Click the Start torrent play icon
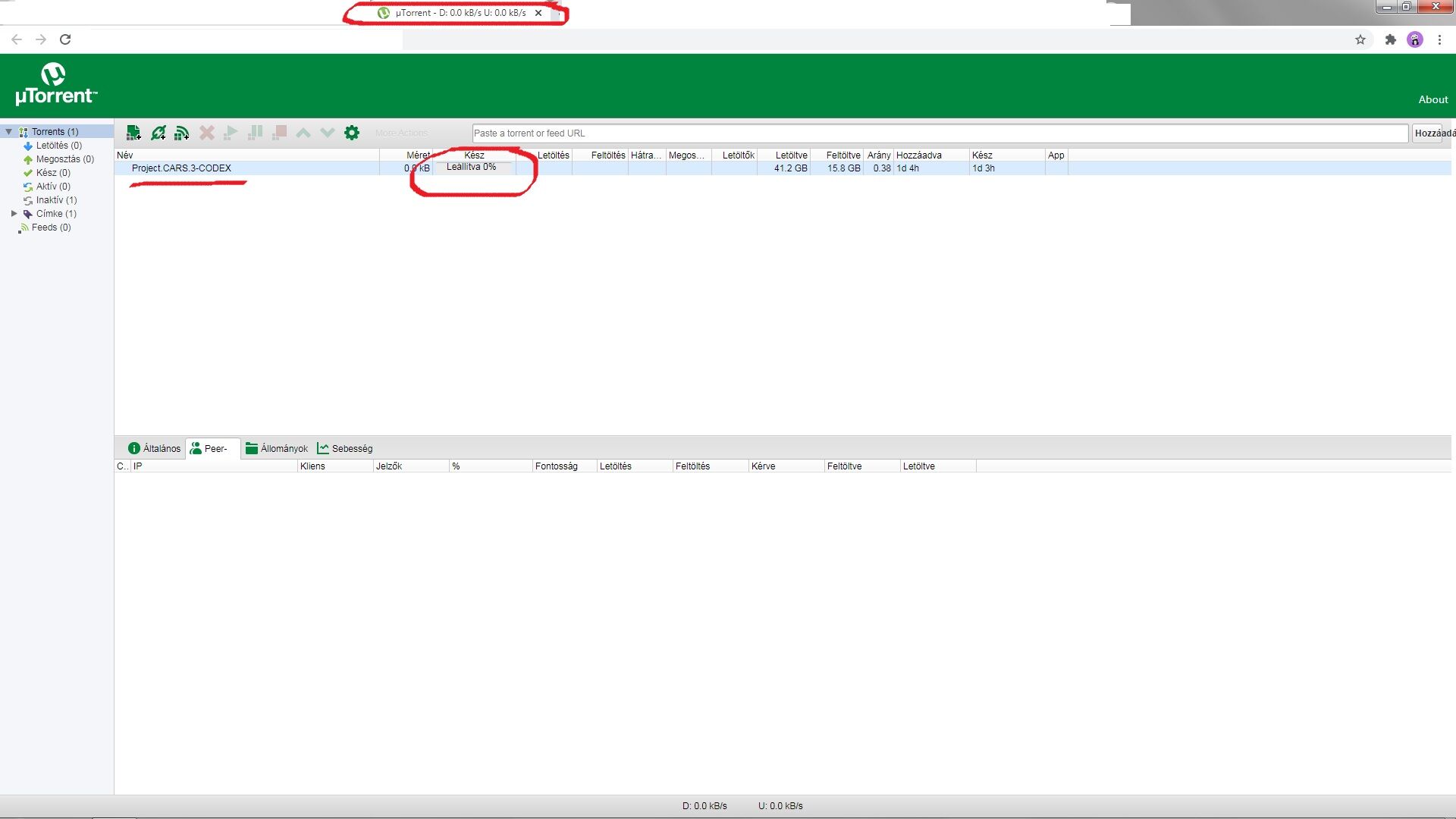The height and width of the screenshot is (819, 1456). 231,133
